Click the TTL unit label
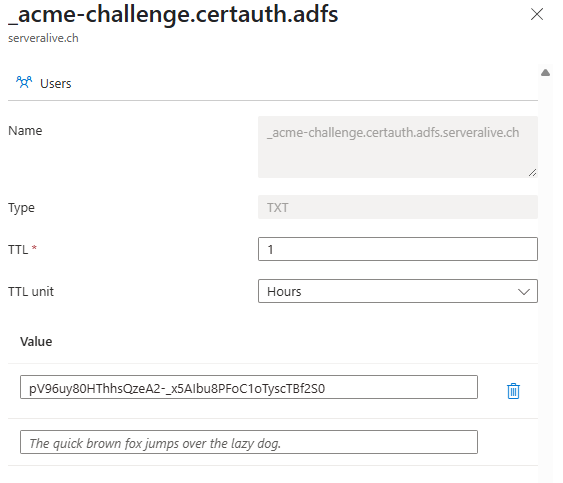The image size is (563, 483). 31,292
